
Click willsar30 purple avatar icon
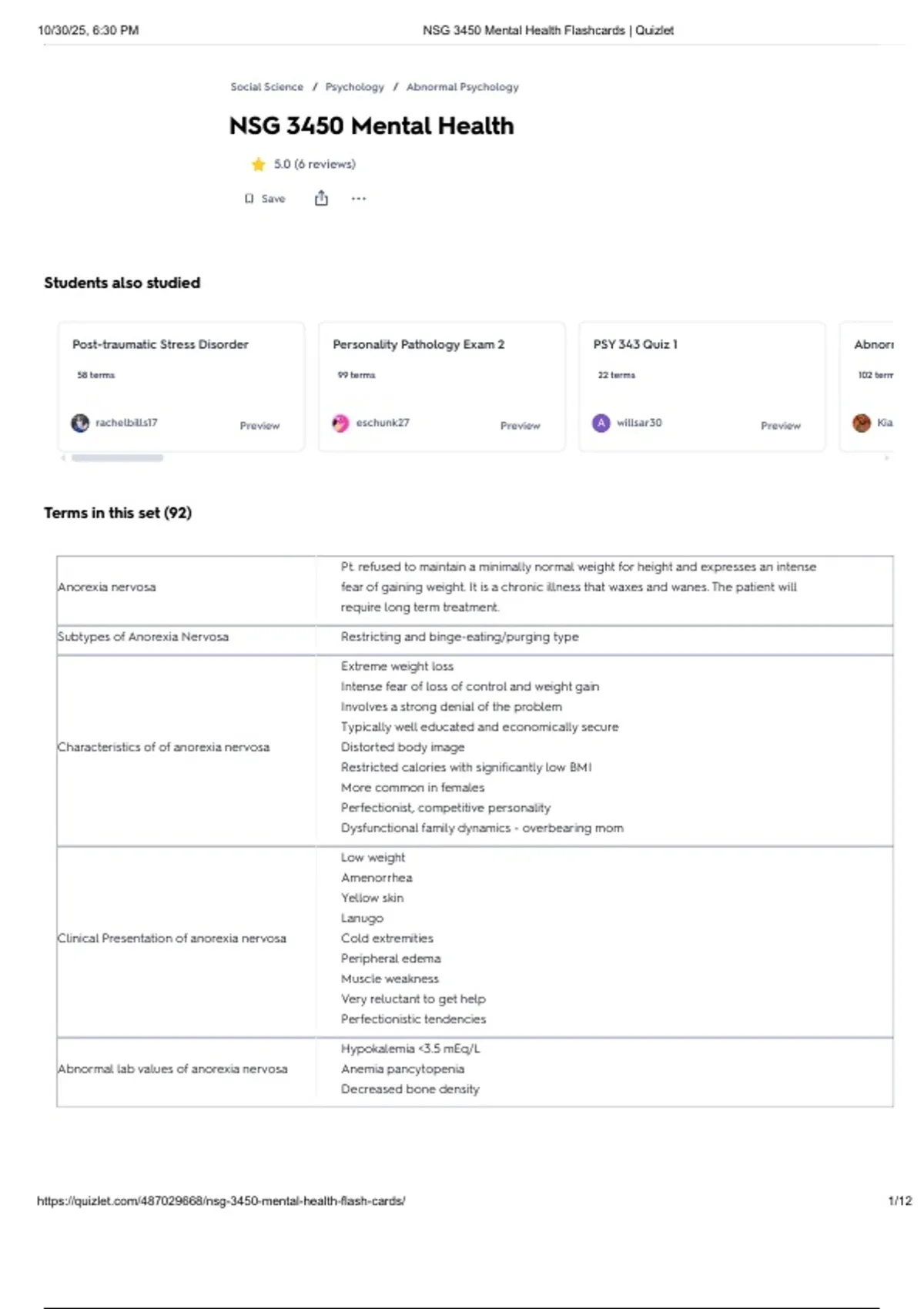[x=601, y=423]
